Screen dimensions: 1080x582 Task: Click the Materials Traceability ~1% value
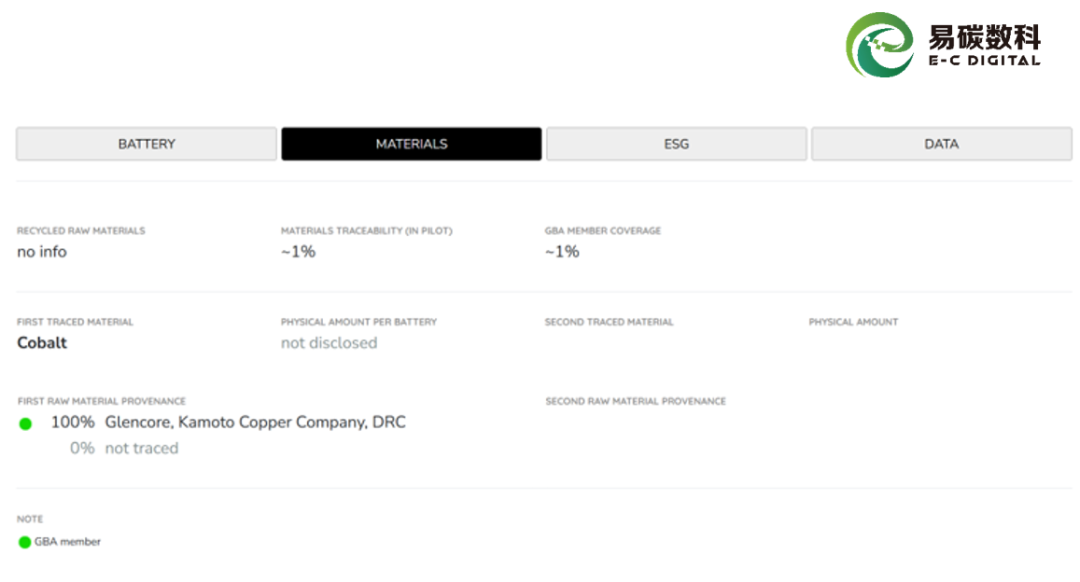(298, 252)
